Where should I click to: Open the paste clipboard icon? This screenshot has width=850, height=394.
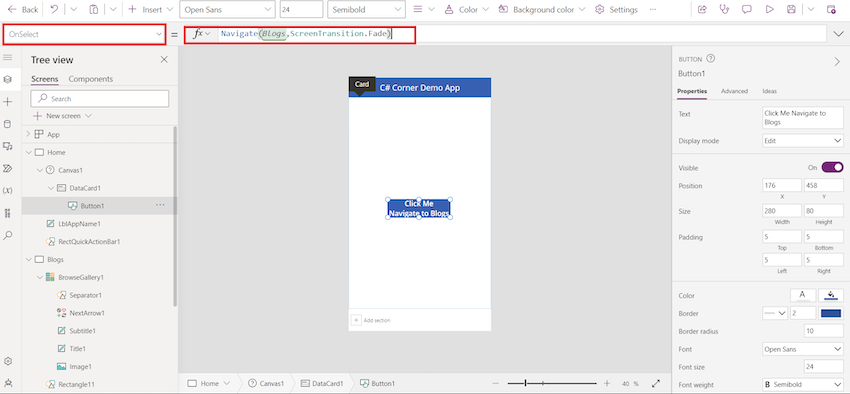click(x=94, y=10)
